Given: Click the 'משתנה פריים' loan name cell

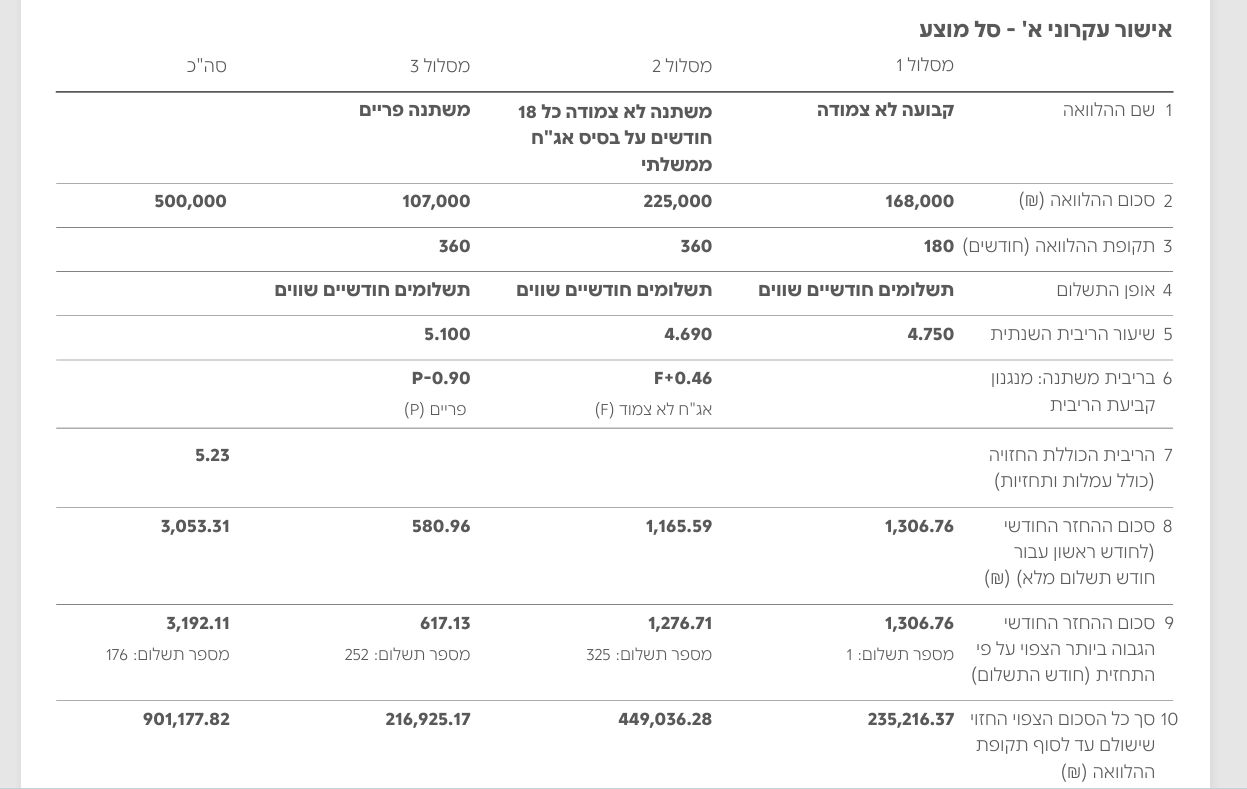Looking at the screenshot, I should pyautogui.click(x=414, y=111).
